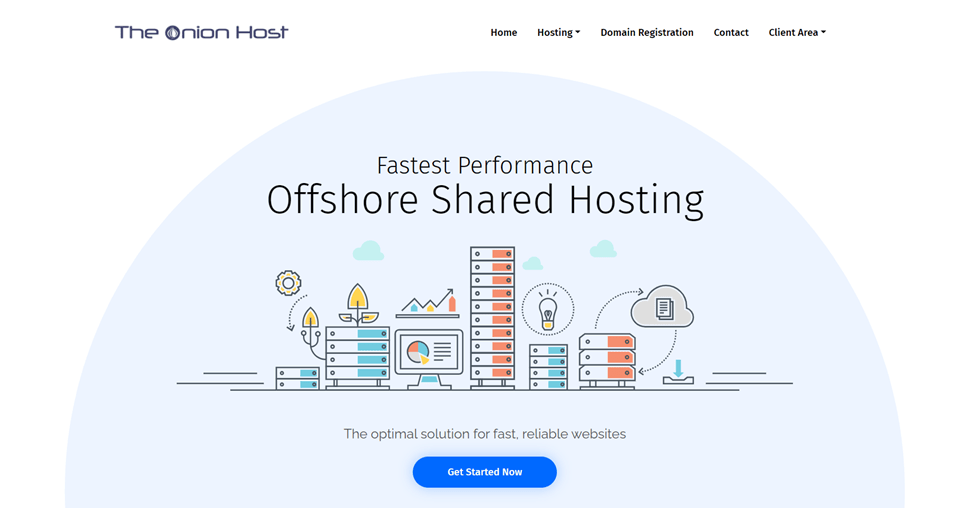The image size is (975, 508).
Task: Open the Domain Registration page
Action: [646, 32]
